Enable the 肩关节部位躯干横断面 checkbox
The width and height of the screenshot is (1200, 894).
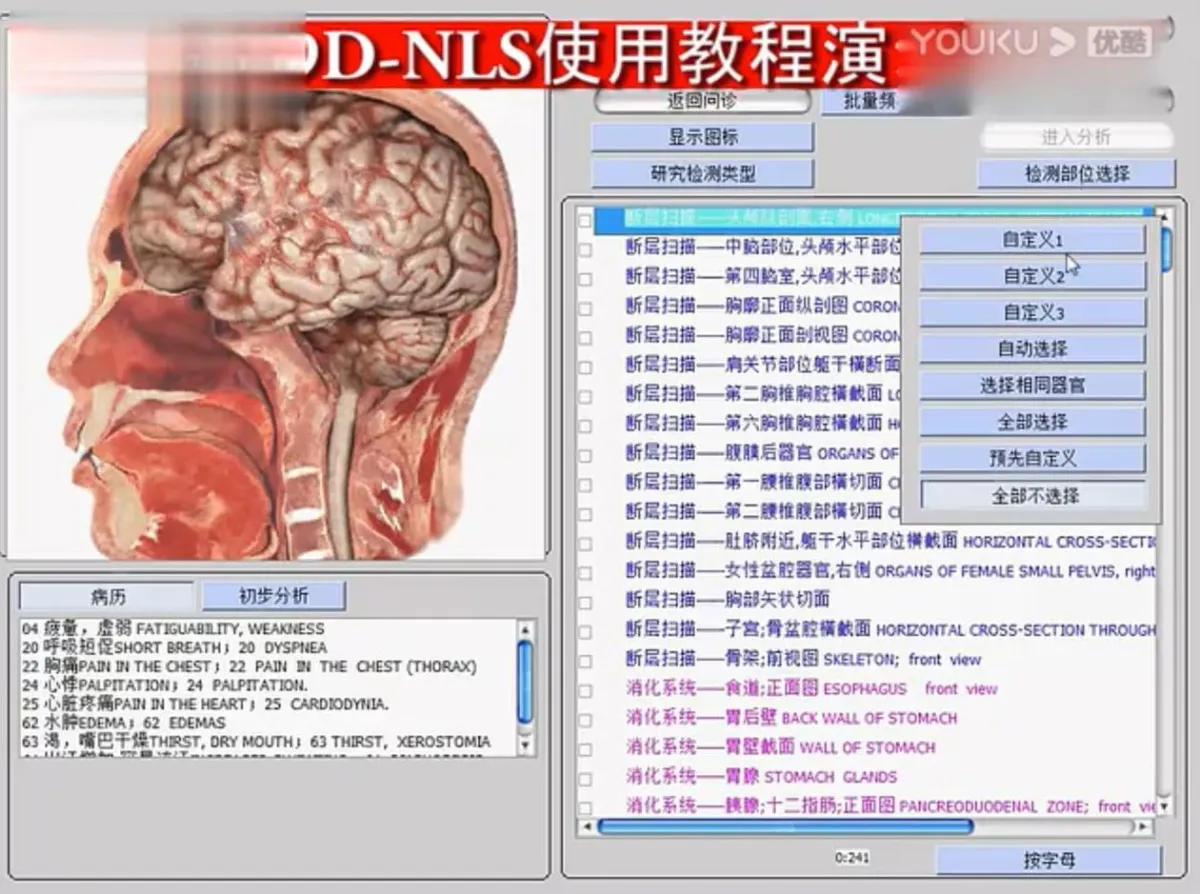585,367
